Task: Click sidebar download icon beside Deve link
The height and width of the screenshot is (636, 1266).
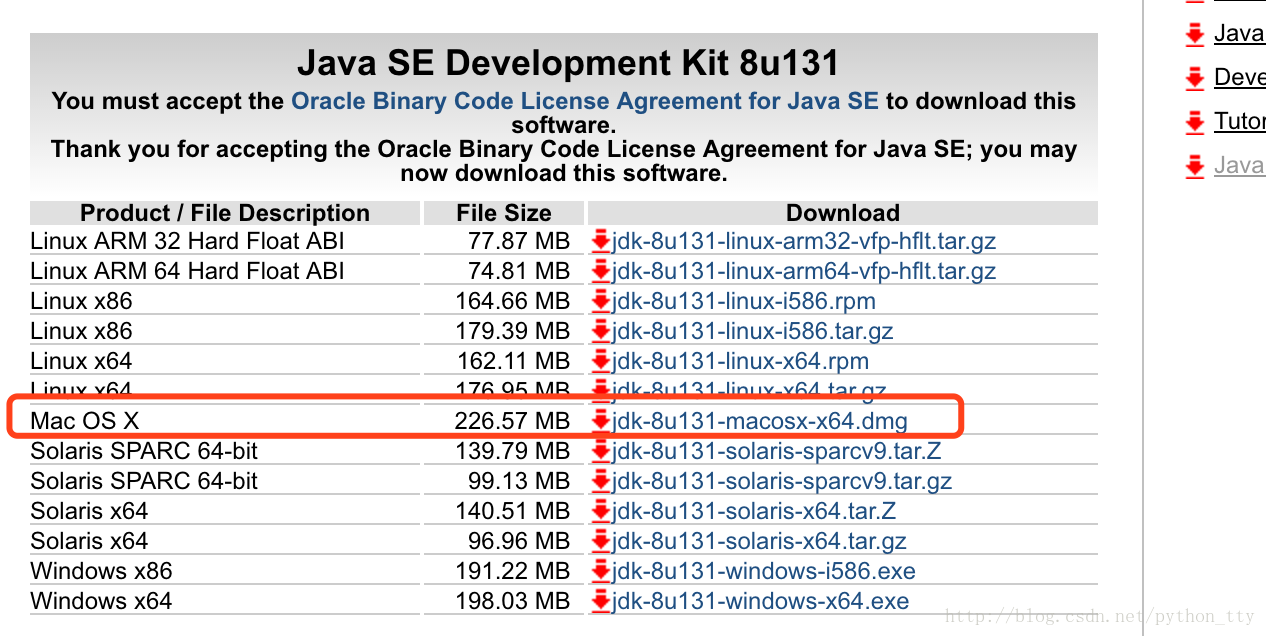Action: (1194, 79)
